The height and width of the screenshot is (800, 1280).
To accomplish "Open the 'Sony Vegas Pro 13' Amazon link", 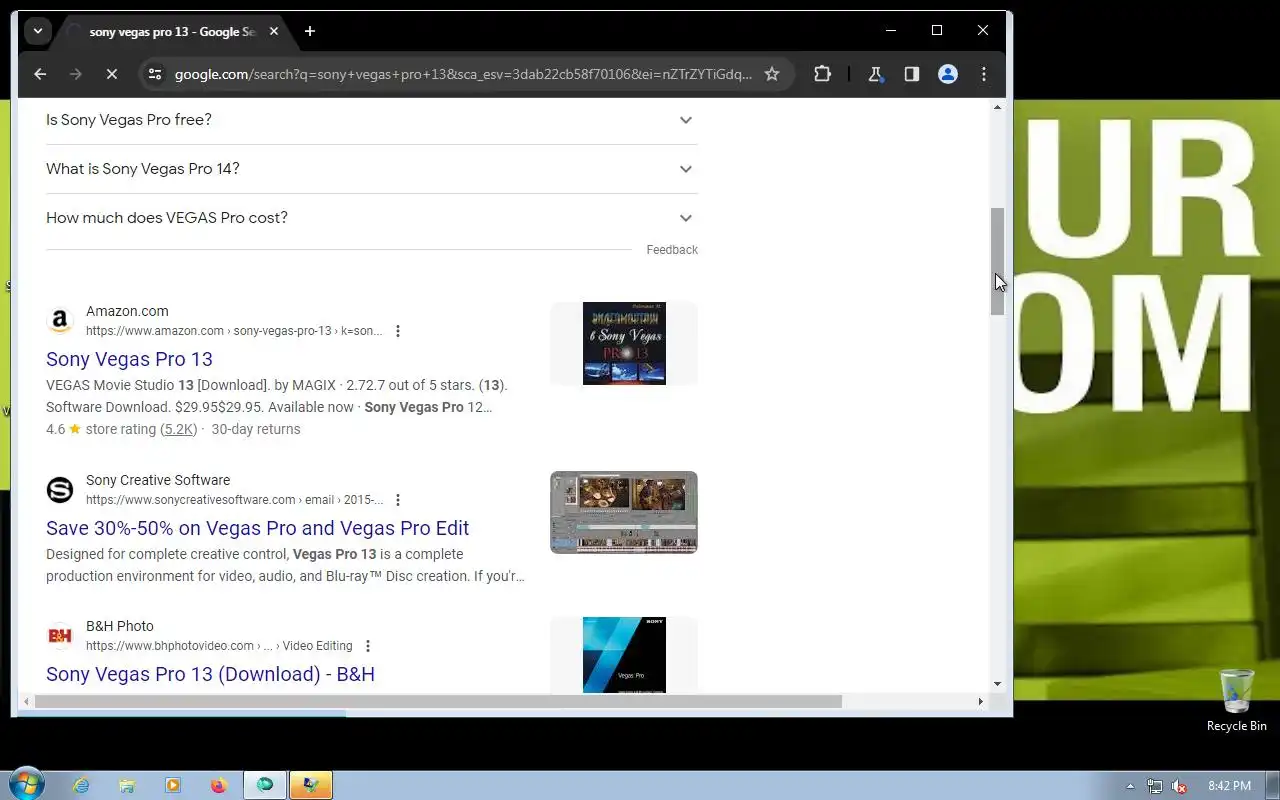I will (129, 359).
